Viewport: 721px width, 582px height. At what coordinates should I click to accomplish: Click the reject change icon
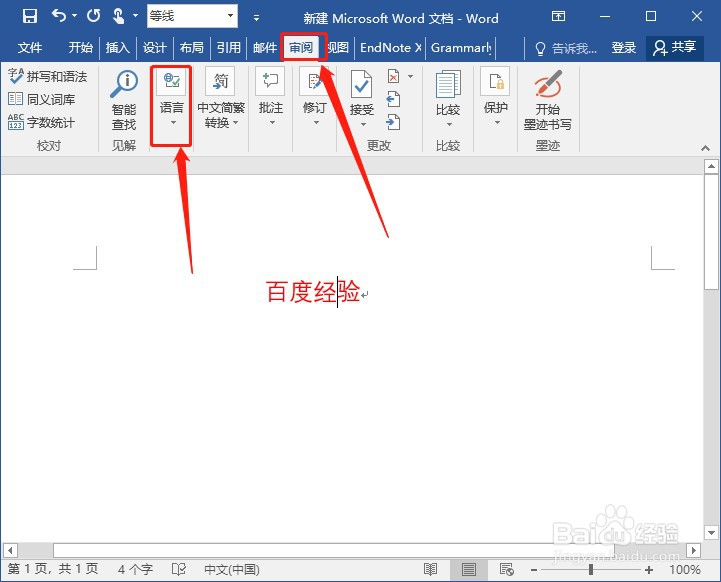point(394,76)
